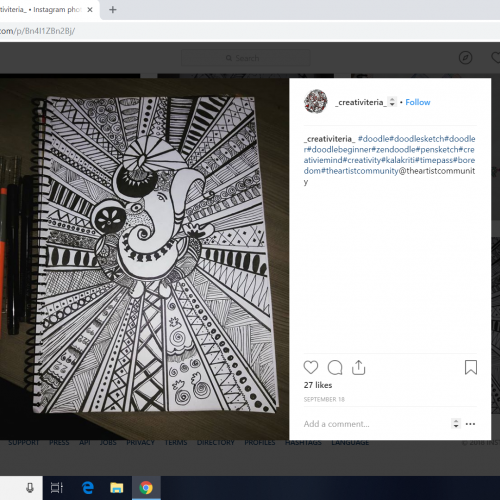Open the PRIVACY footer link
The height and width of the screenshot is (500, 500).
(x=140, y=442)
